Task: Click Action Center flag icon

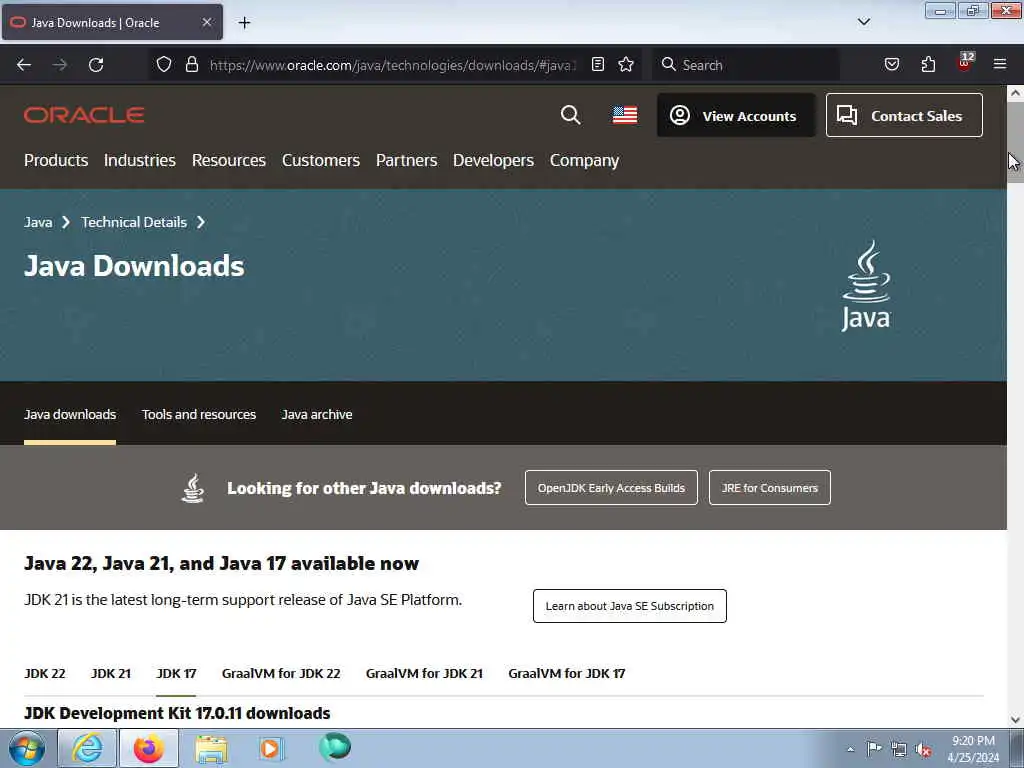Action: click(874, 748)
